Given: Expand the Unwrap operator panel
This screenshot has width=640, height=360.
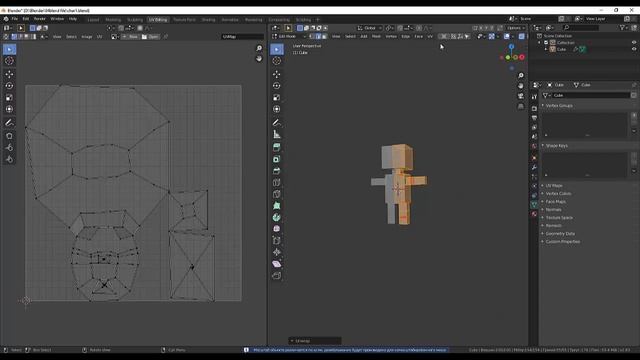Looking at the screenshot, I should coord(315,340).
